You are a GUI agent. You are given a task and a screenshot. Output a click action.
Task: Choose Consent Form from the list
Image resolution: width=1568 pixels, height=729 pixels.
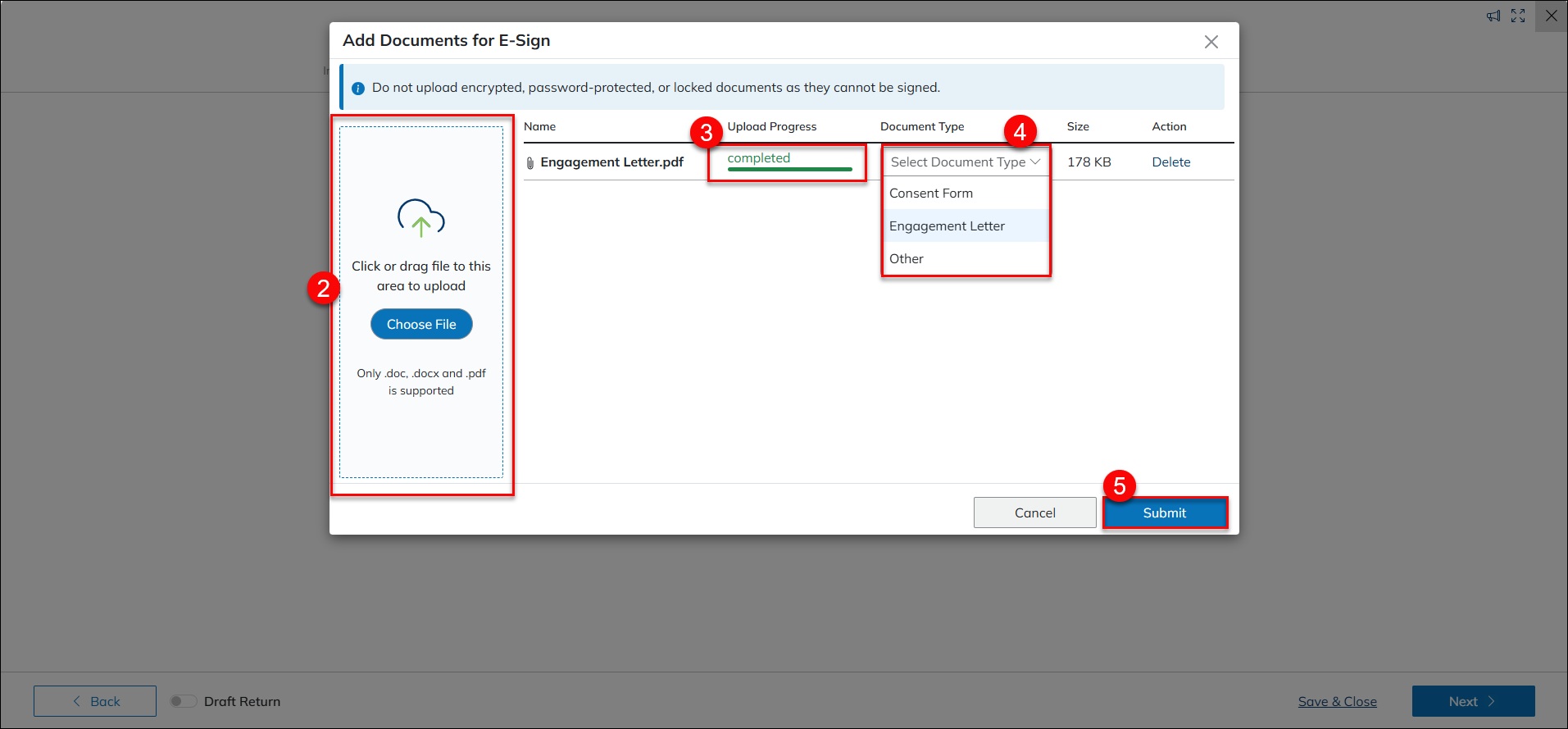(x=931, y=194)
